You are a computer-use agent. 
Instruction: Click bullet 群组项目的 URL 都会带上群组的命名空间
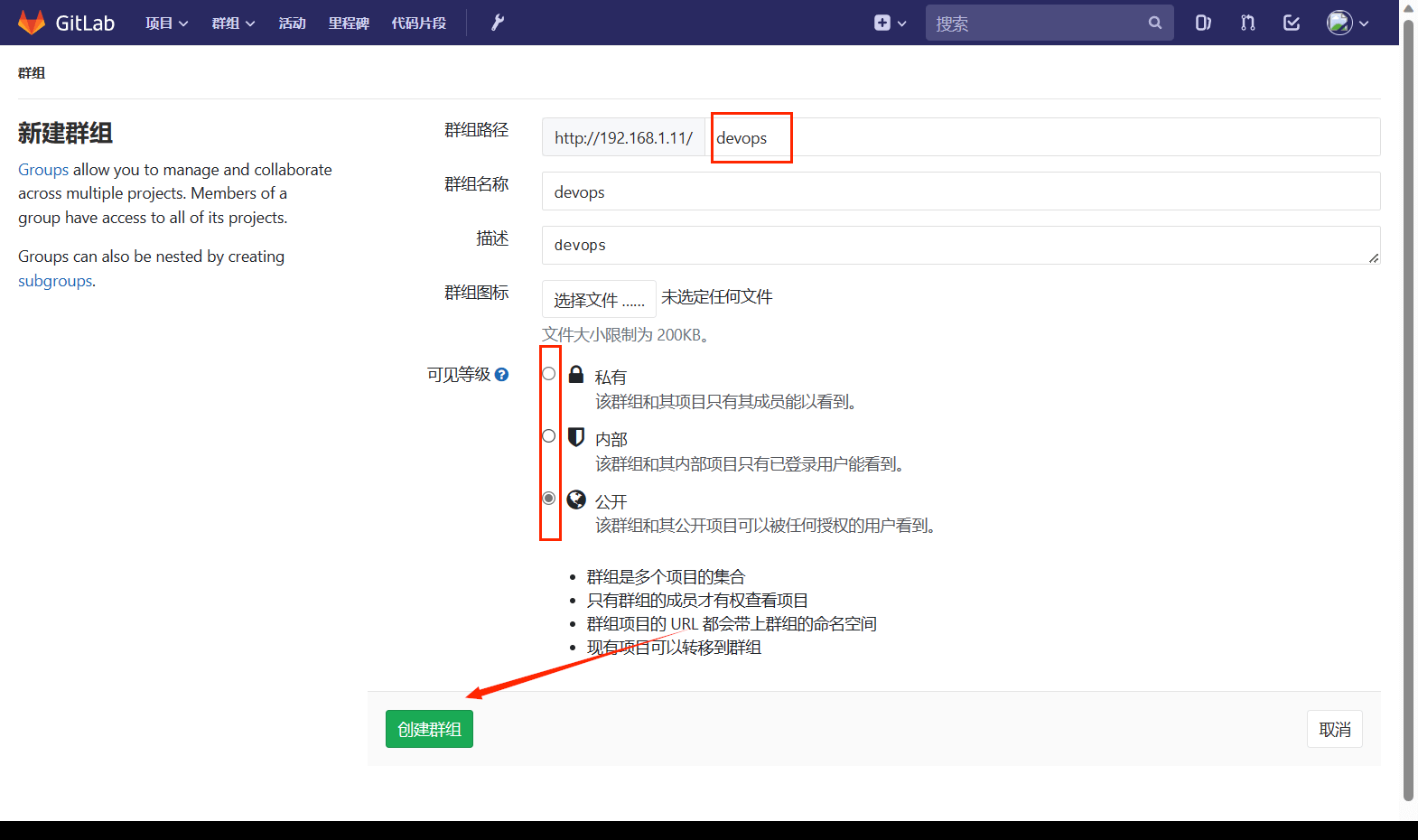[x=732, y=623]
